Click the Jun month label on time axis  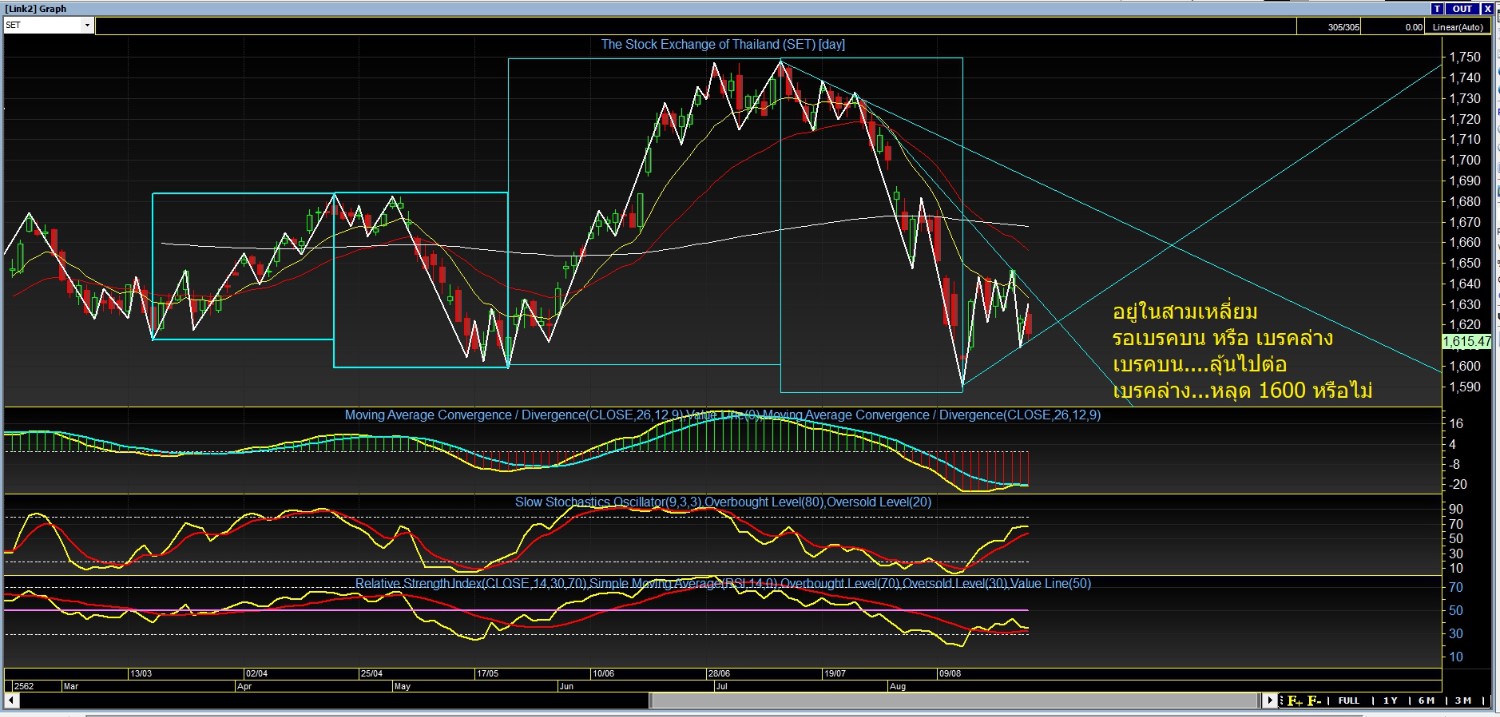click(x=566, y=687)
